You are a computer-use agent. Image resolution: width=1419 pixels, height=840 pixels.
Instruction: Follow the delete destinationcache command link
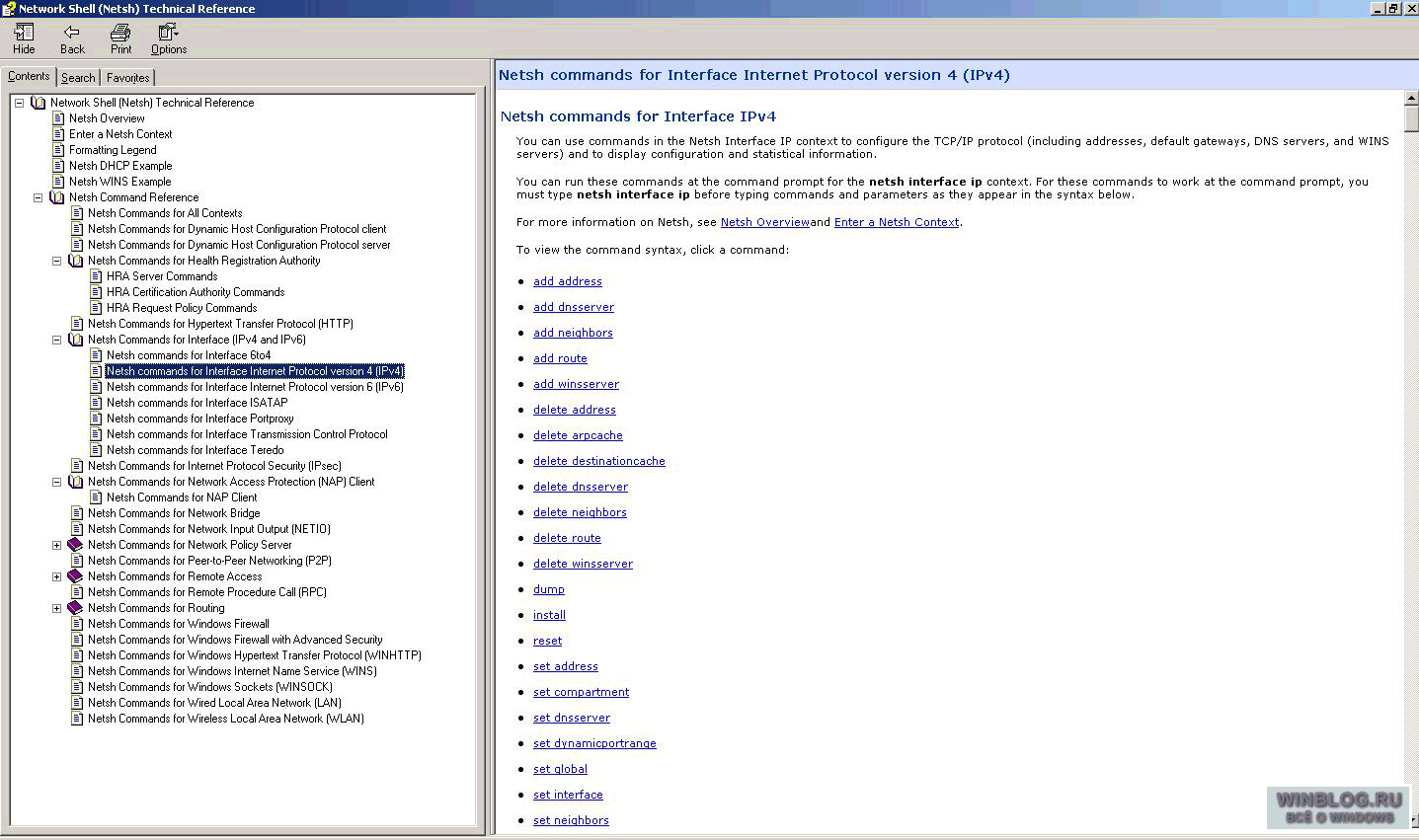pos(599,461)
